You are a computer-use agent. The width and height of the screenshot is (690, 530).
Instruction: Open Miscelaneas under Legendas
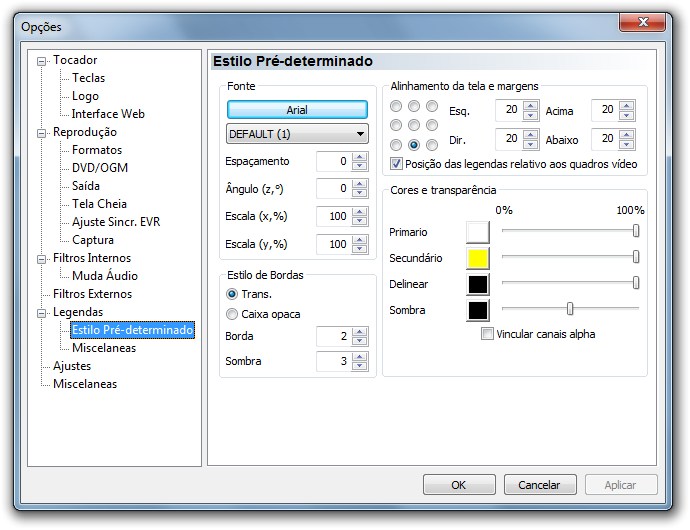tap(104, 348)
